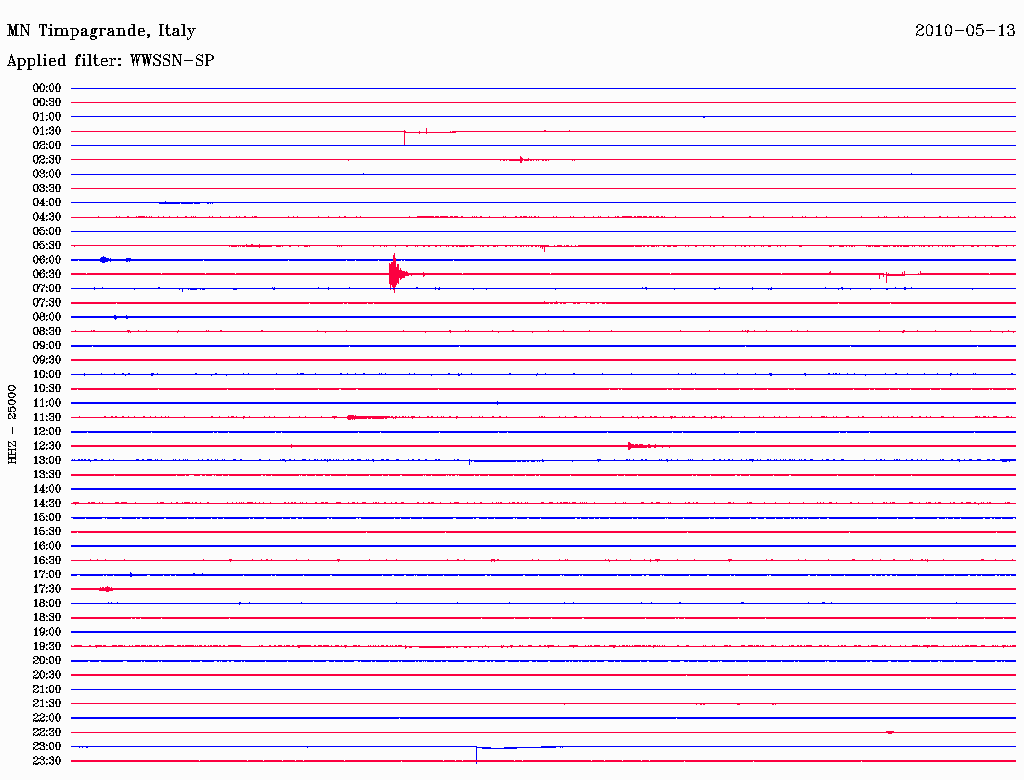Click the 01:30 time label

tap(47, 131)
